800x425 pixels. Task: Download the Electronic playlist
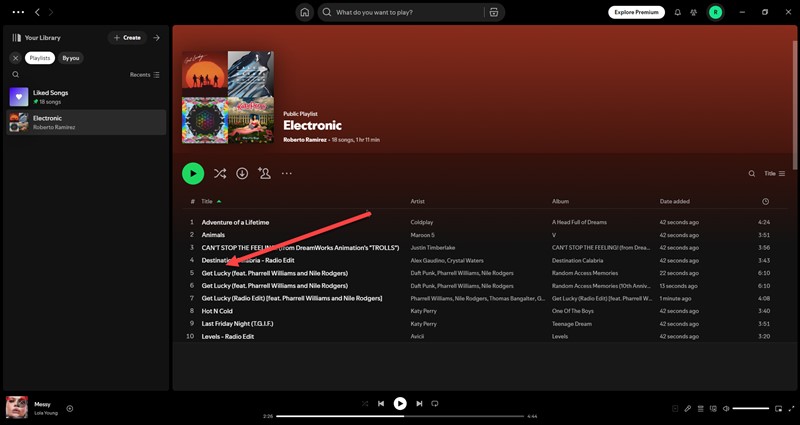242,173
